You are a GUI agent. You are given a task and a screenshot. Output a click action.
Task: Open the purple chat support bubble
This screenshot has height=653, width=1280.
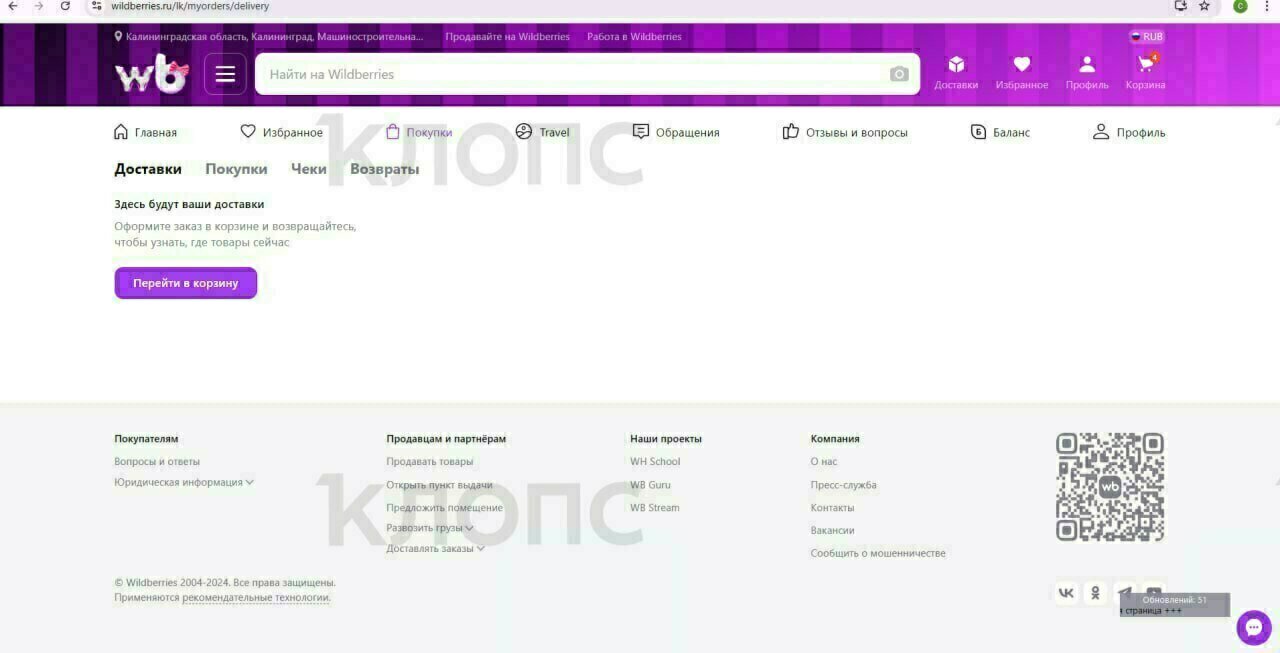(1254, 628)
